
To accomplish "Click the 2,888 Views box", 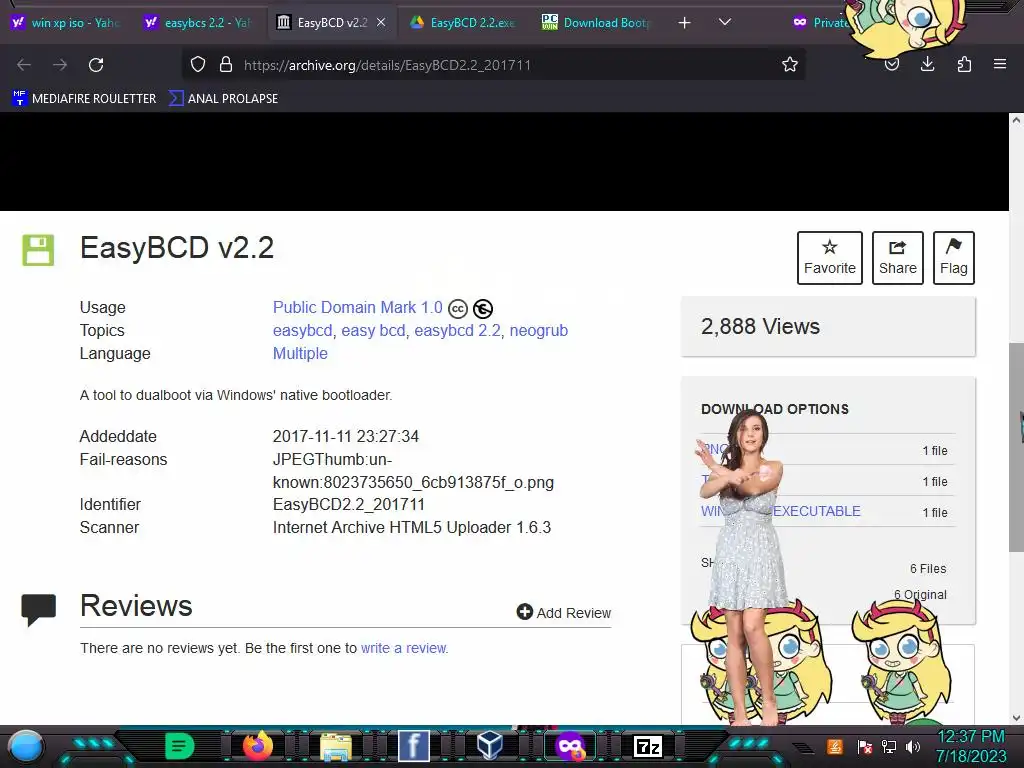I will pos(828,327).
